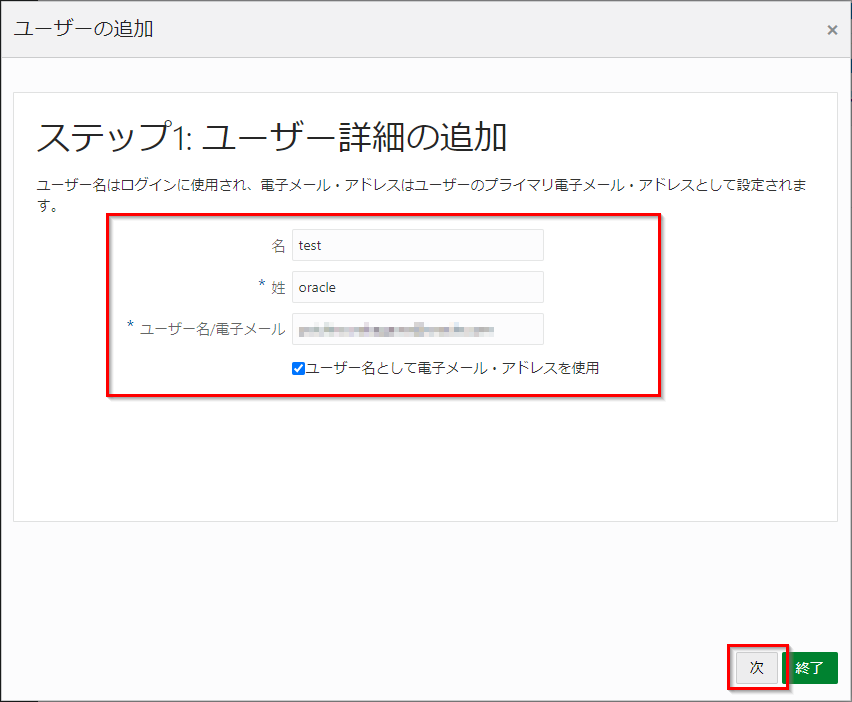Click the required asterisk beside 姓
Screen dimensions: 852x702
click(262, 286)
